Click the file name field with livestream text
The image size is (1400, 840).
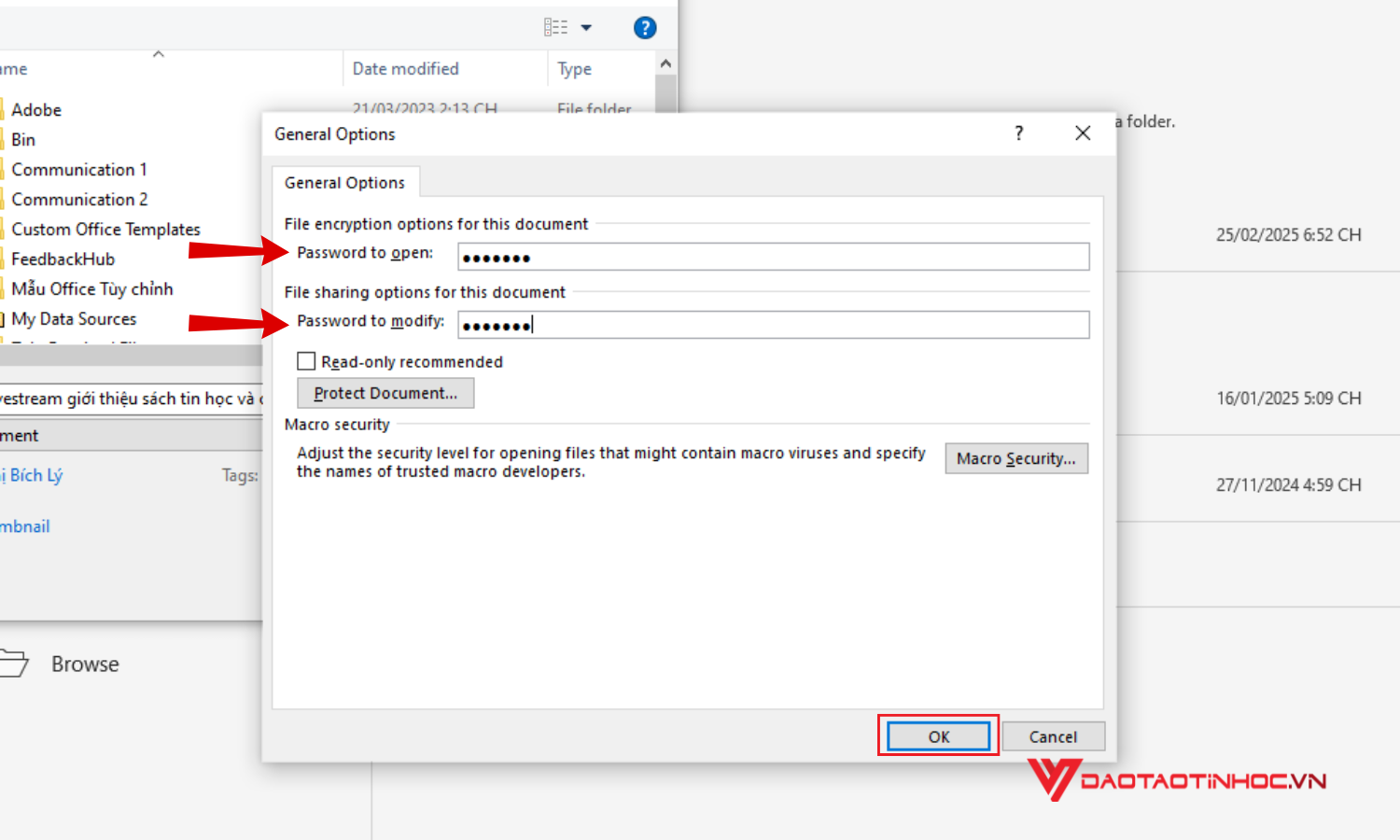click(131, 399)
